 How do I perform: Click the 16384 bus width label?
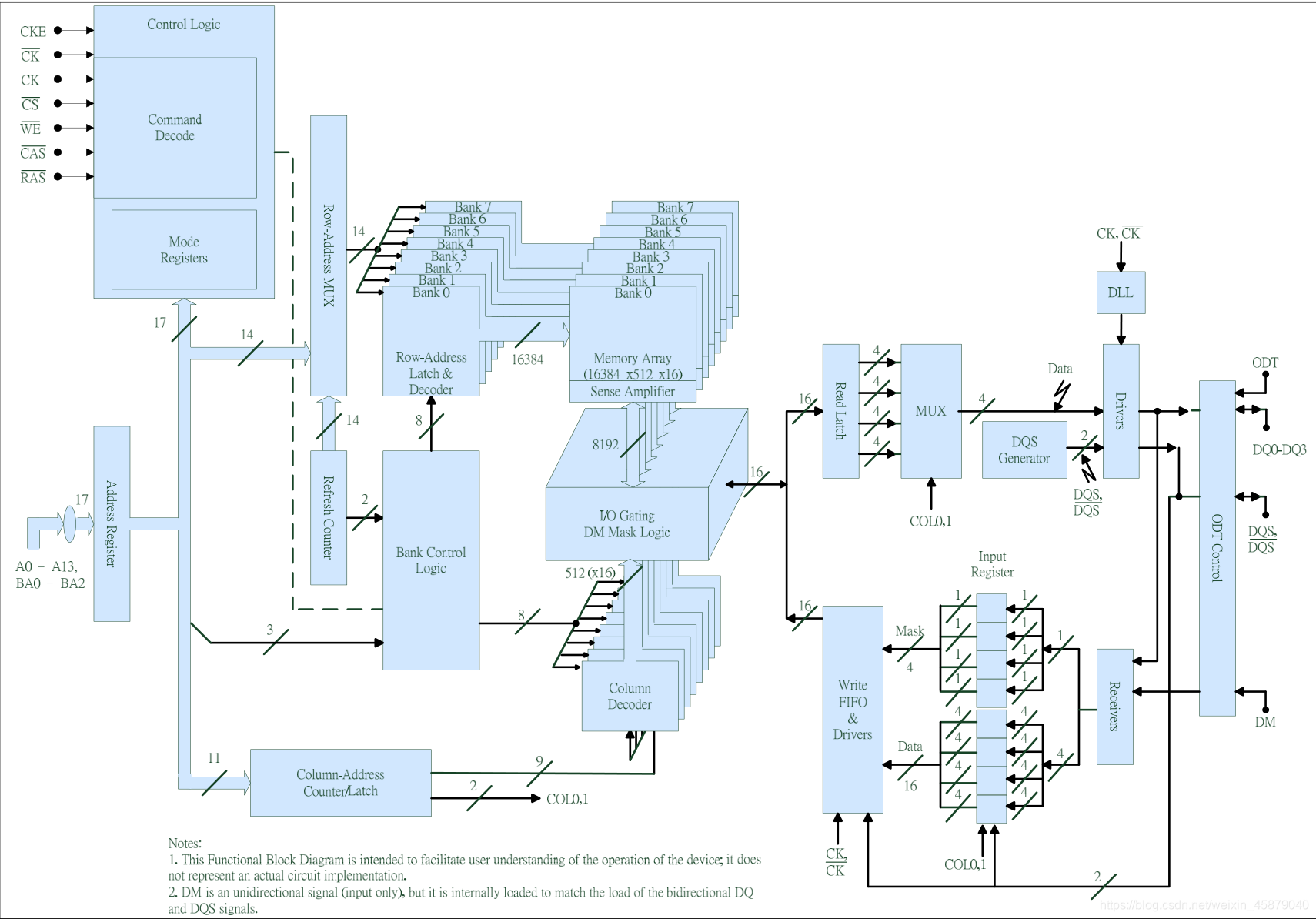pos(527,359)
